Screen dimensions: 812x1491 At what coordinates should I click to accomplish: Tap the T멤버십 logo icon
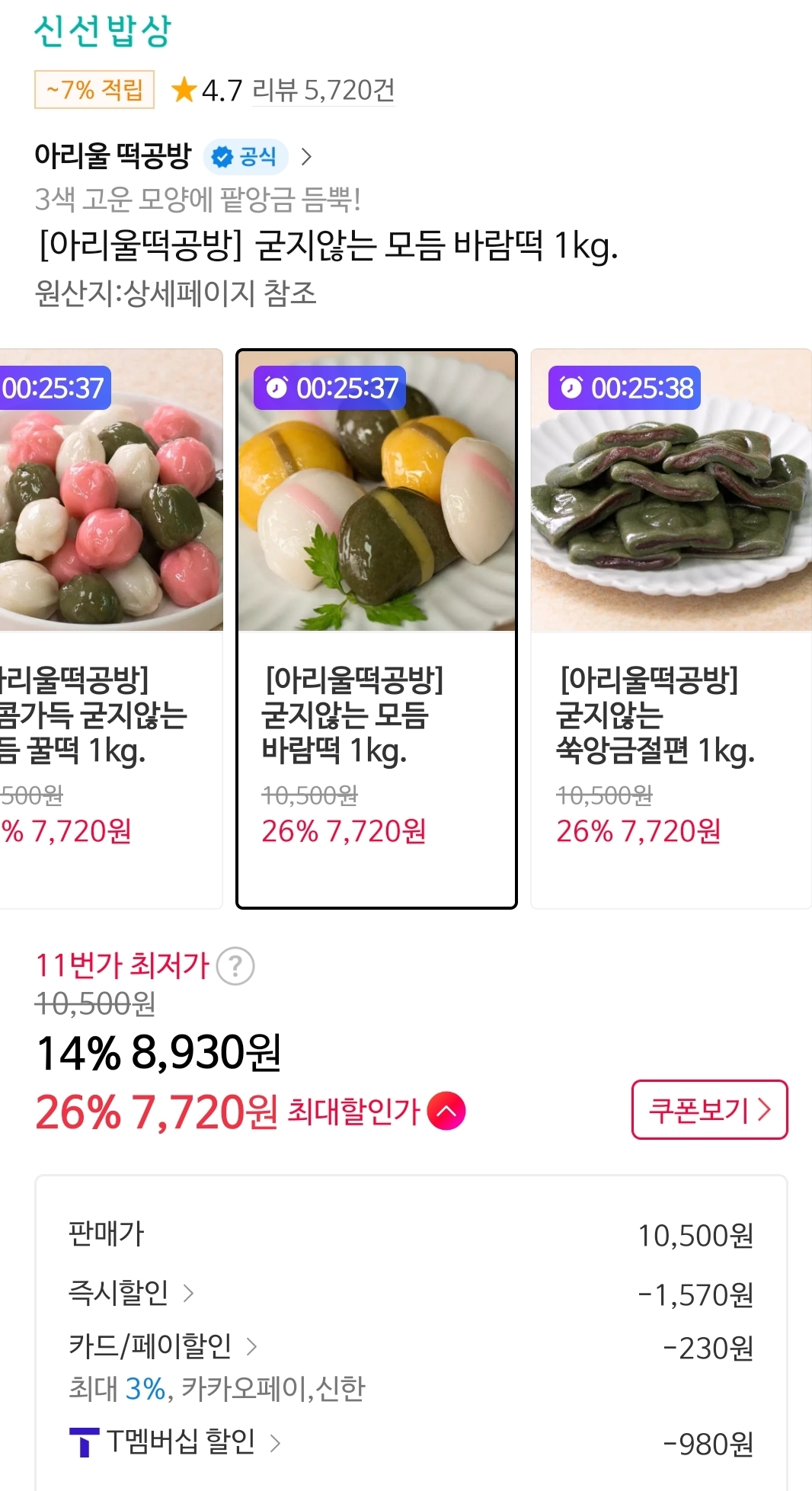point(84,1441)
